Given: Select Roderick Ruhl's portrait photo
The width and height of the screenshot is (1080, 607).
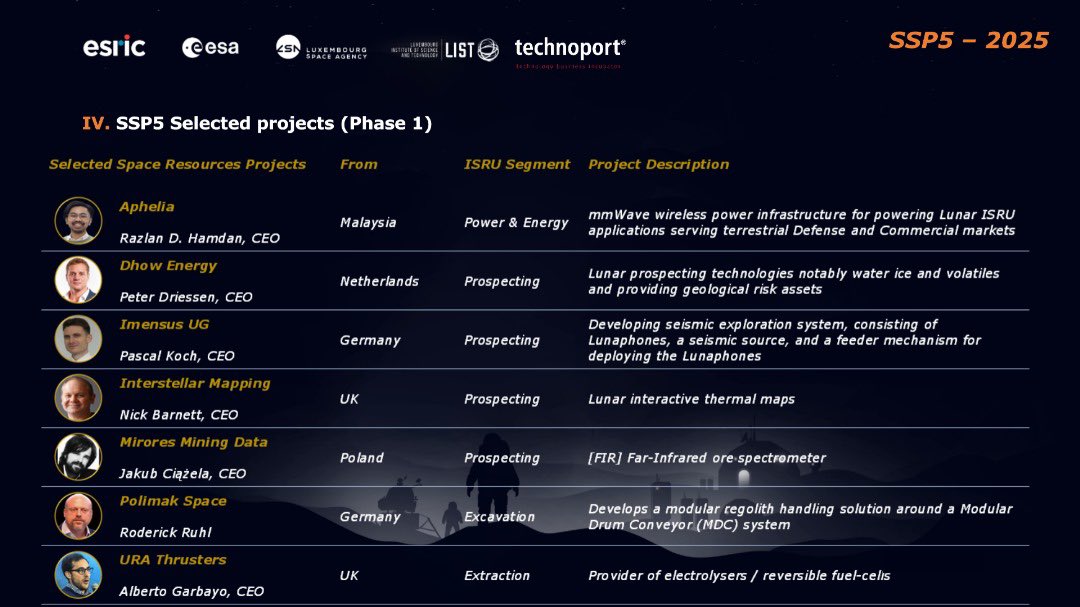Looking at the screenshot, I should [79, 515].
